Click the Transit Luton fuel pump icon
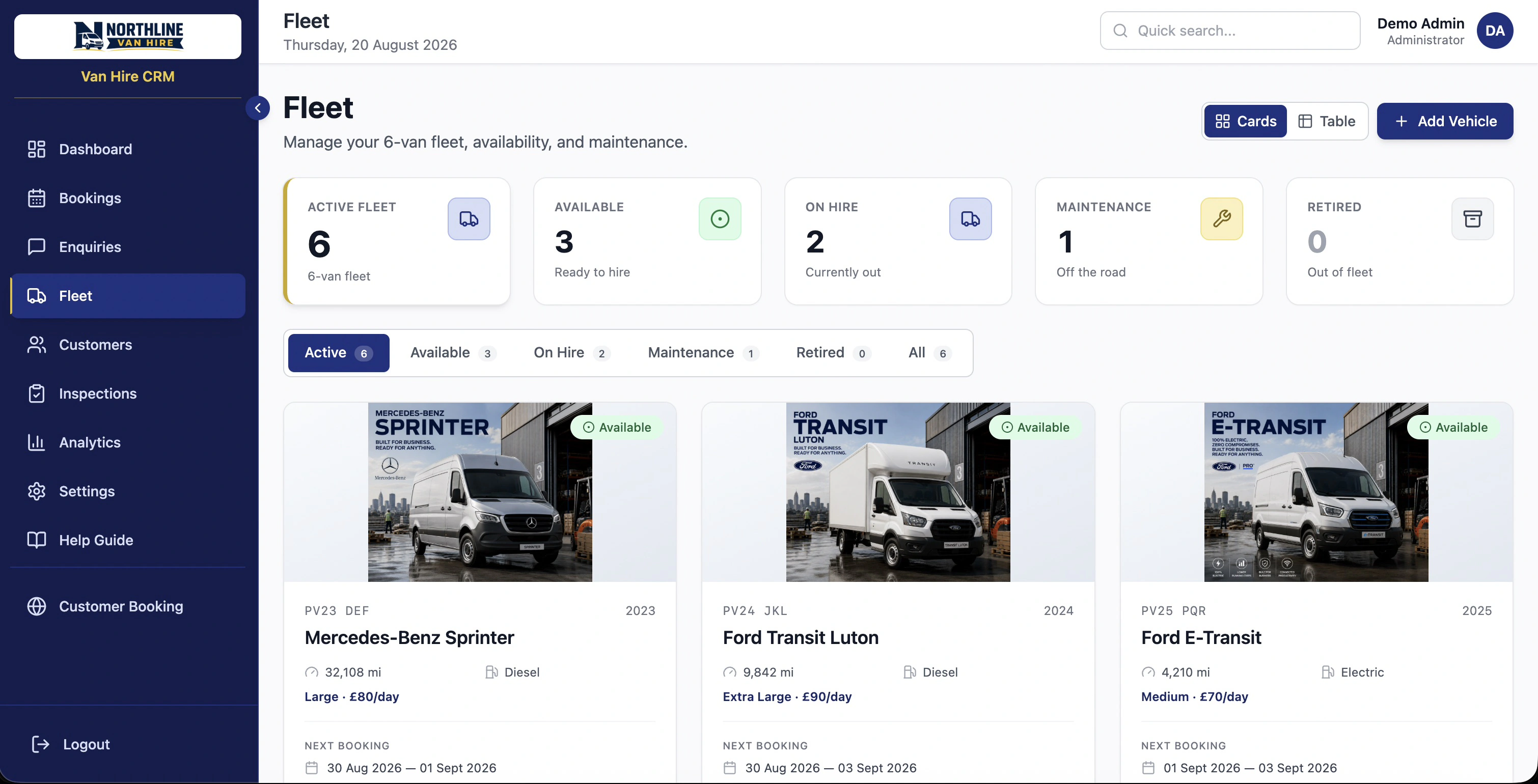1538x784 pixels. pos(910,673)
